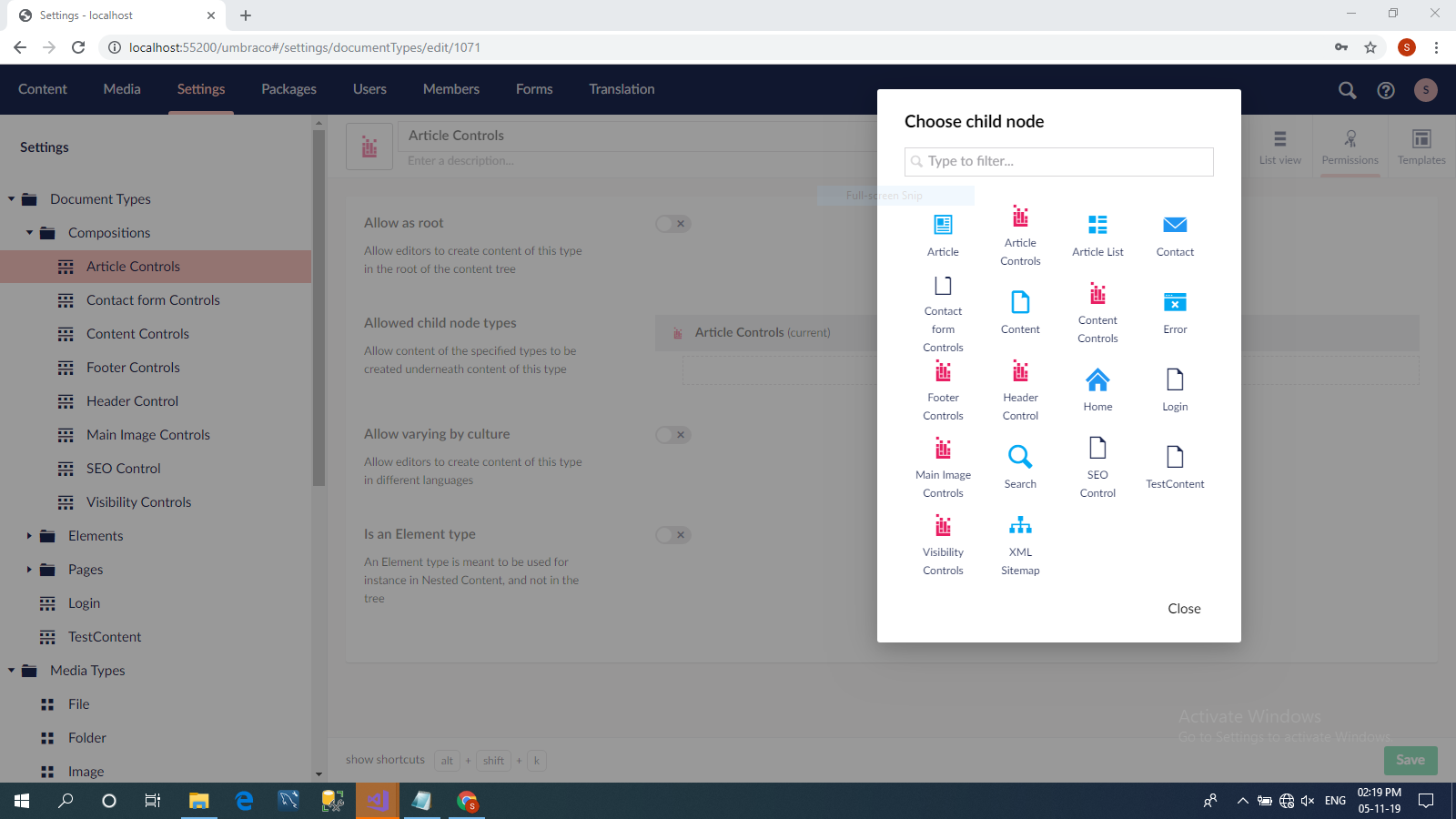This screenshot has height=819, width=1456.
Task: Toggle the Is an Element type switch
Action: [x=673, y=535]
